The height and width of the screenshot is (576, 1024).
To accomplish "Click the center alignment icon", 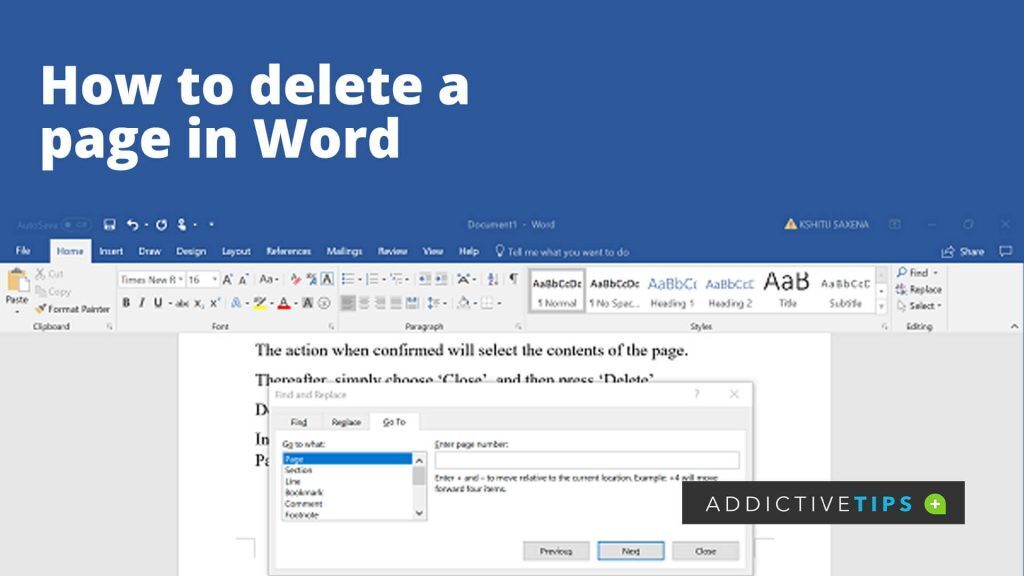I will click(x=363, y=303).
